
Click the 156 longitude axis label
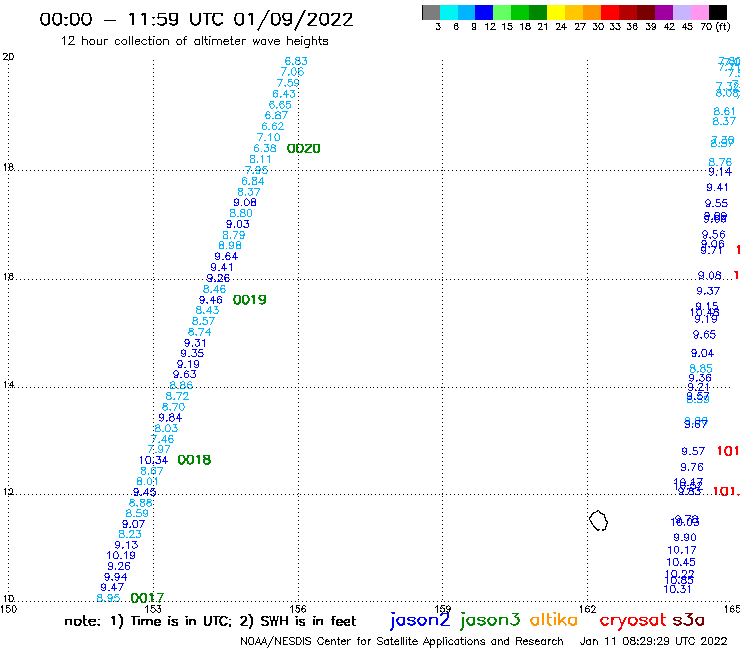pos(298,609)
